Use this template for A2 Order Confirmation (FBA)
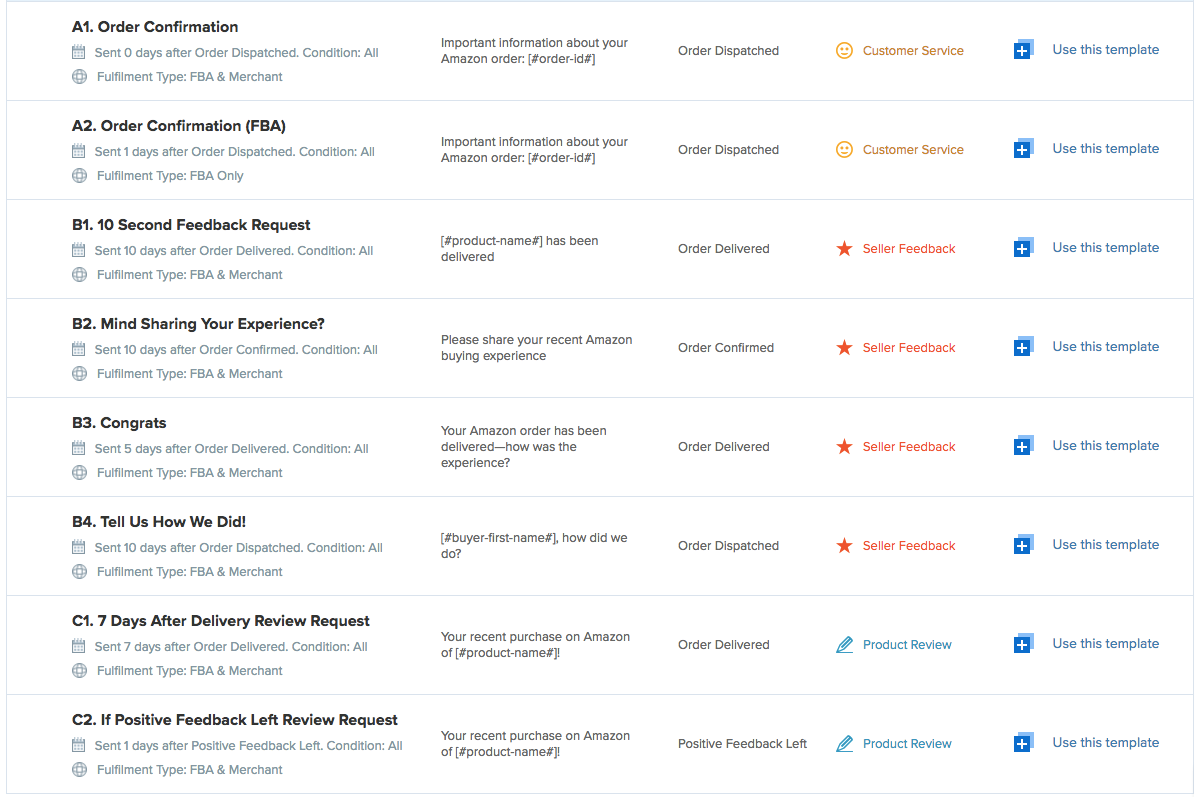Screen dimensions: 1194x797 (1105, 148)
